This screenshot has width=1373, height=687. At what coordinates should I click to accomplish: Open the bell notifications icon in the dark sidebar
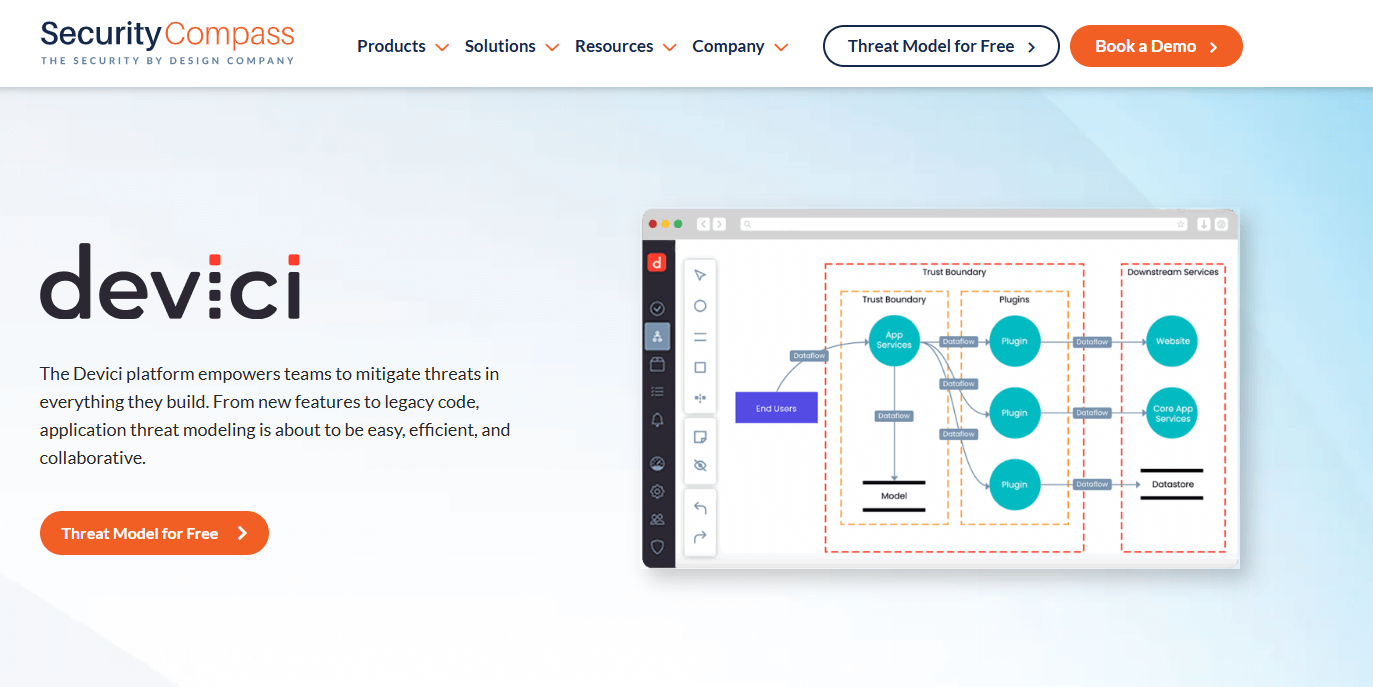658,420
